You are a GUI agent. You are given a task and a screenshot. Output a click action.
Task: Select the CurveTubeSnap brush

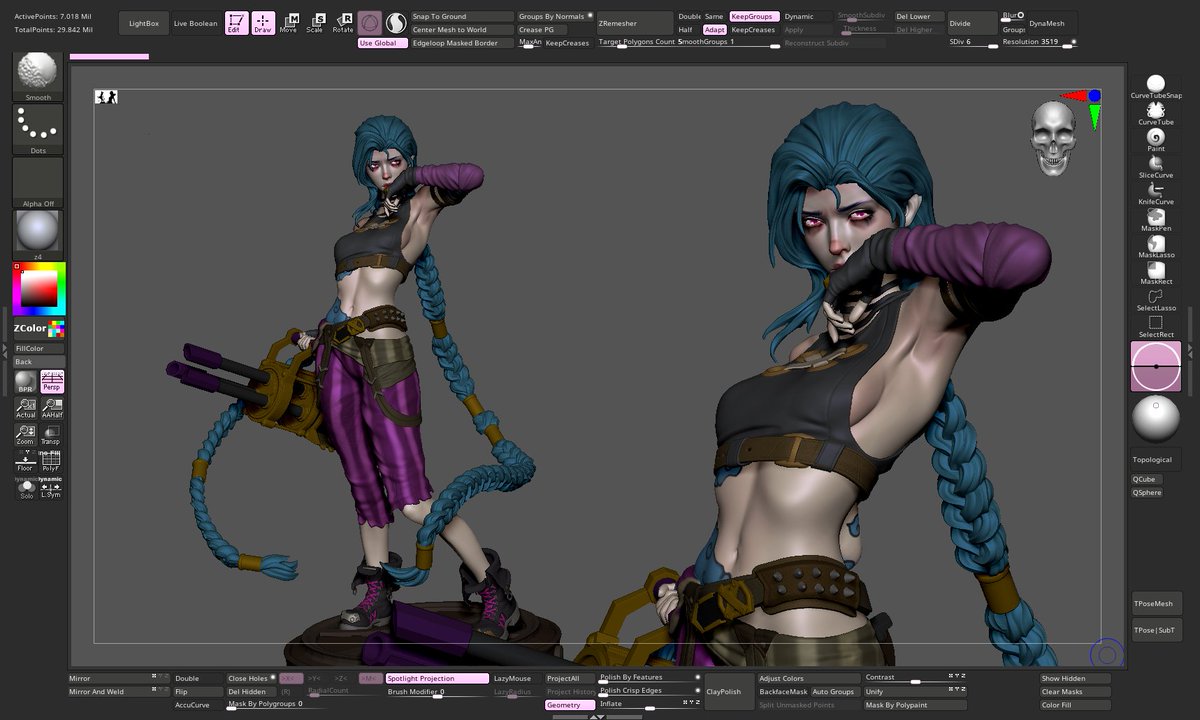[1156, 86]
